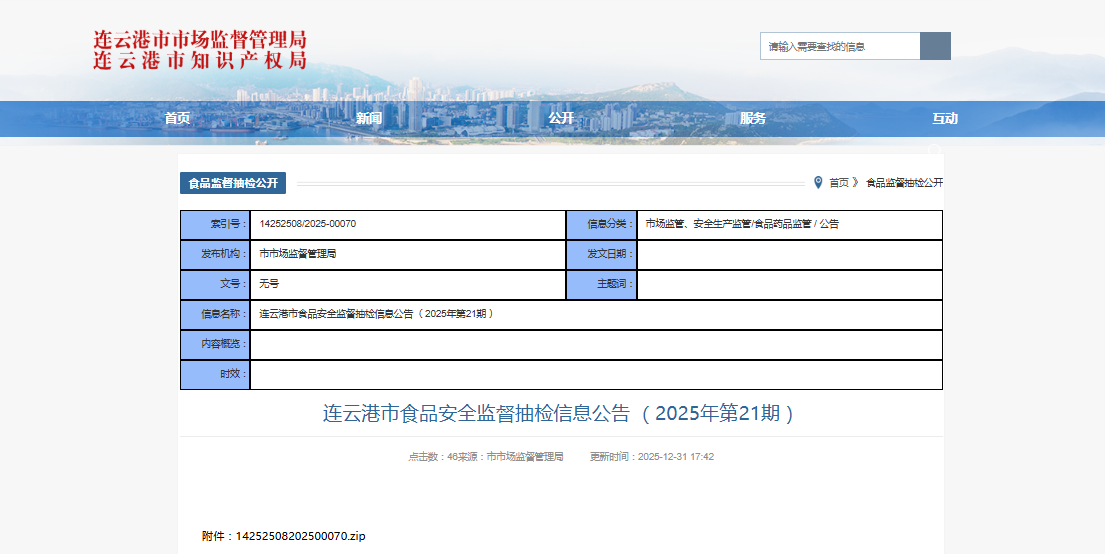The height and width of the screenshot is (554, 1105).
Task: Click the site logo 连云港市市场监督管理局
Action: pos(200,50)
